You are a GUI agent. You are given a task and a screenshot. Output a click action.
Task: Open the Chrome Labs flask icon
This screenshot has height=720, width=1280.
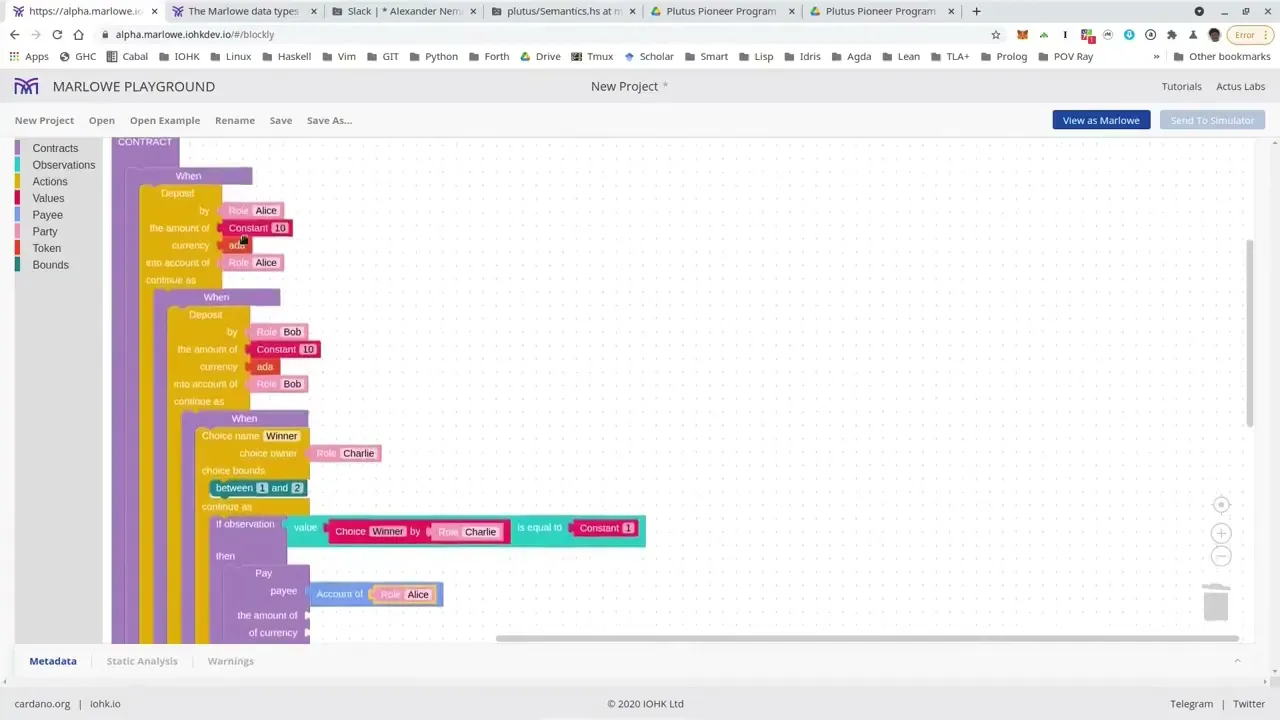(x=1193, y=35)
